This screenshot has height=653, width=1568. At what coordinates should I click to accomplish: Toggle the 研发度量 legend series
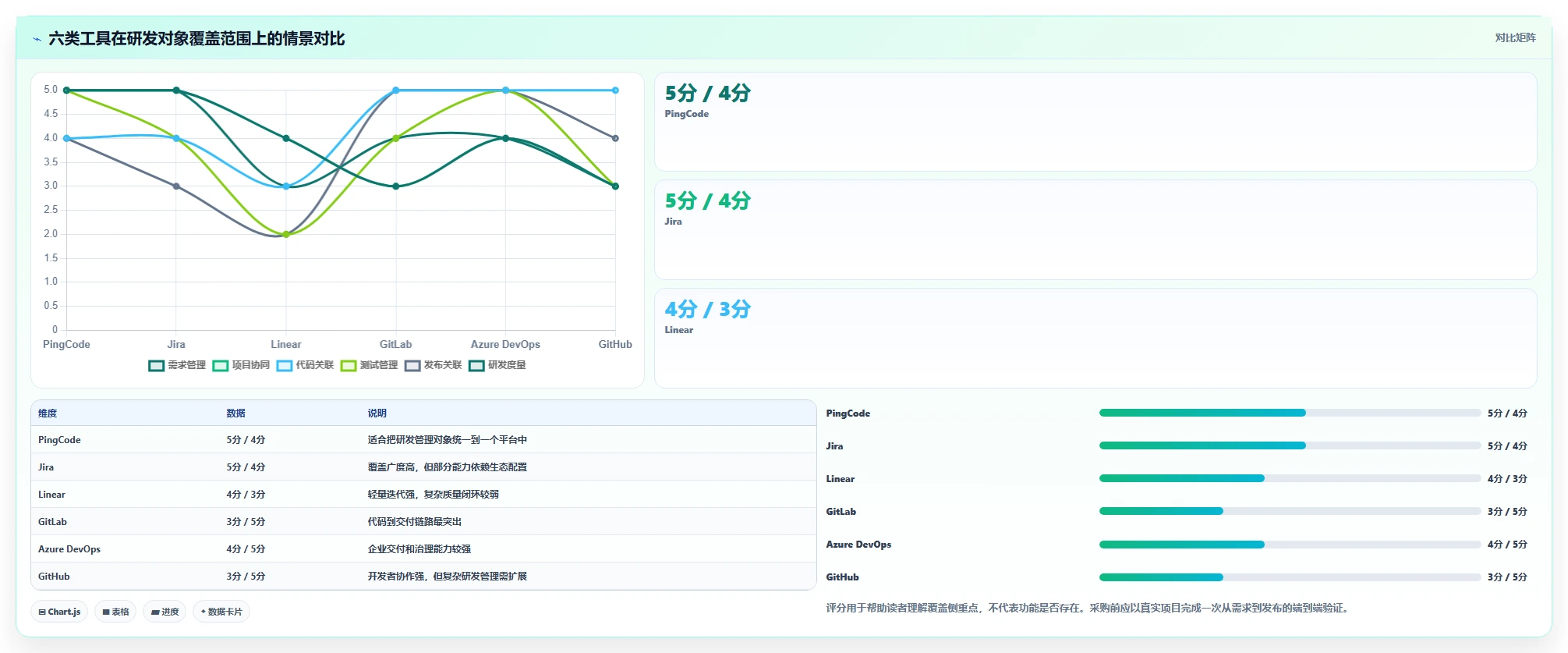click(x=497, y=365)
